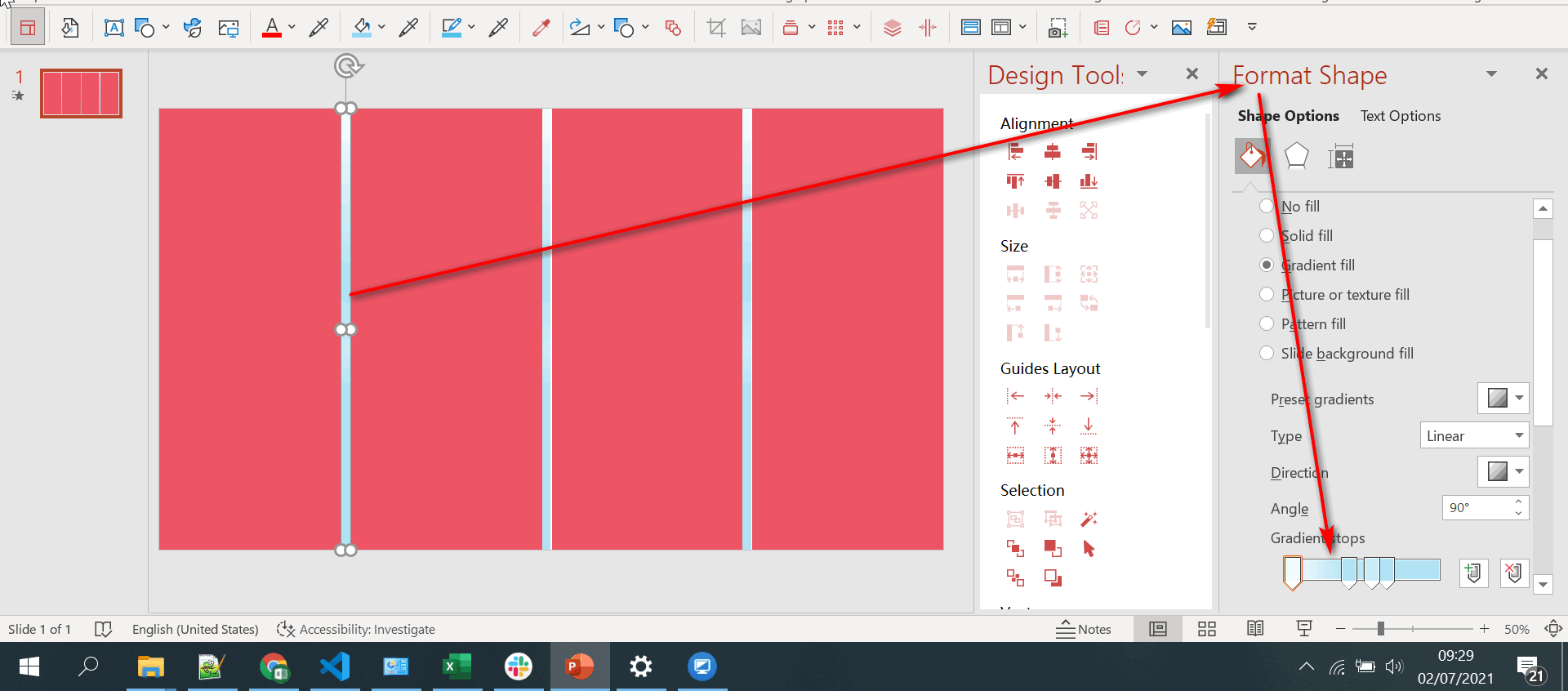Viewport: 1568px width, 691px height.
Task: Click the magic wand selection icon
Action: click(x=1089, y=519)
